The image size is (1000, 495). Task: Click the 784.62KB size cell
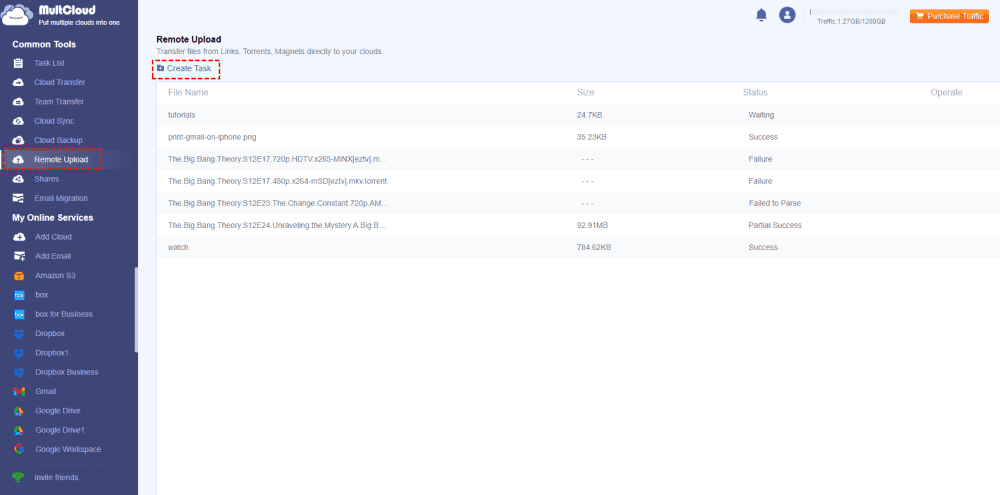(594, 247)
